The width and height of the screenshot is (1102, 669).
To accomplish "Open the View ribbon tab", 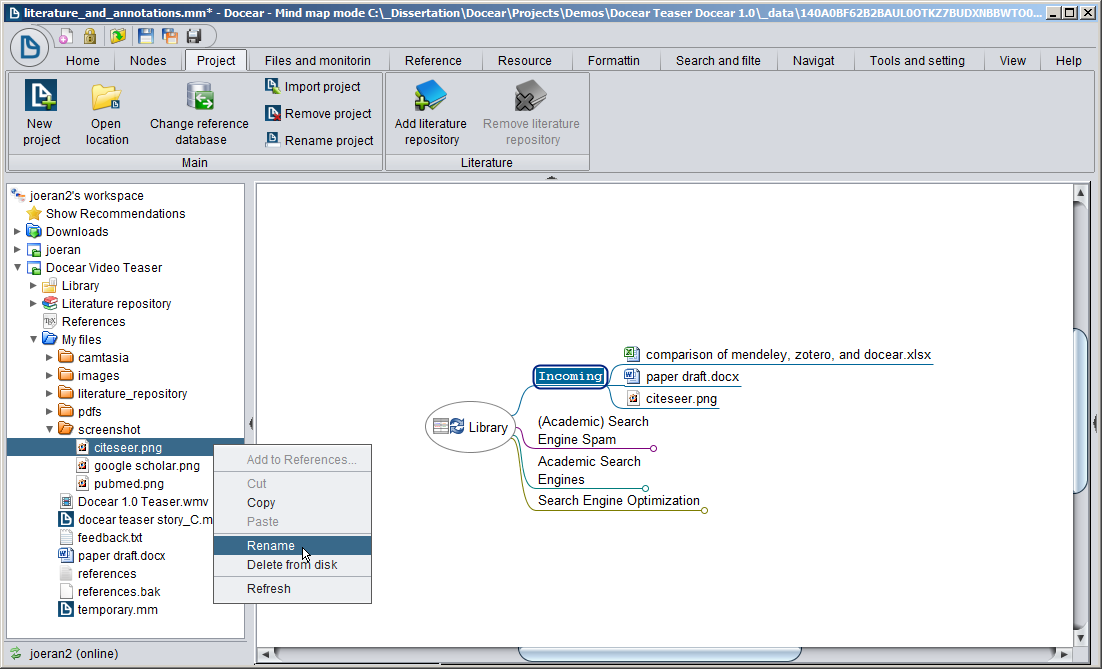I will pos(1013,60).
